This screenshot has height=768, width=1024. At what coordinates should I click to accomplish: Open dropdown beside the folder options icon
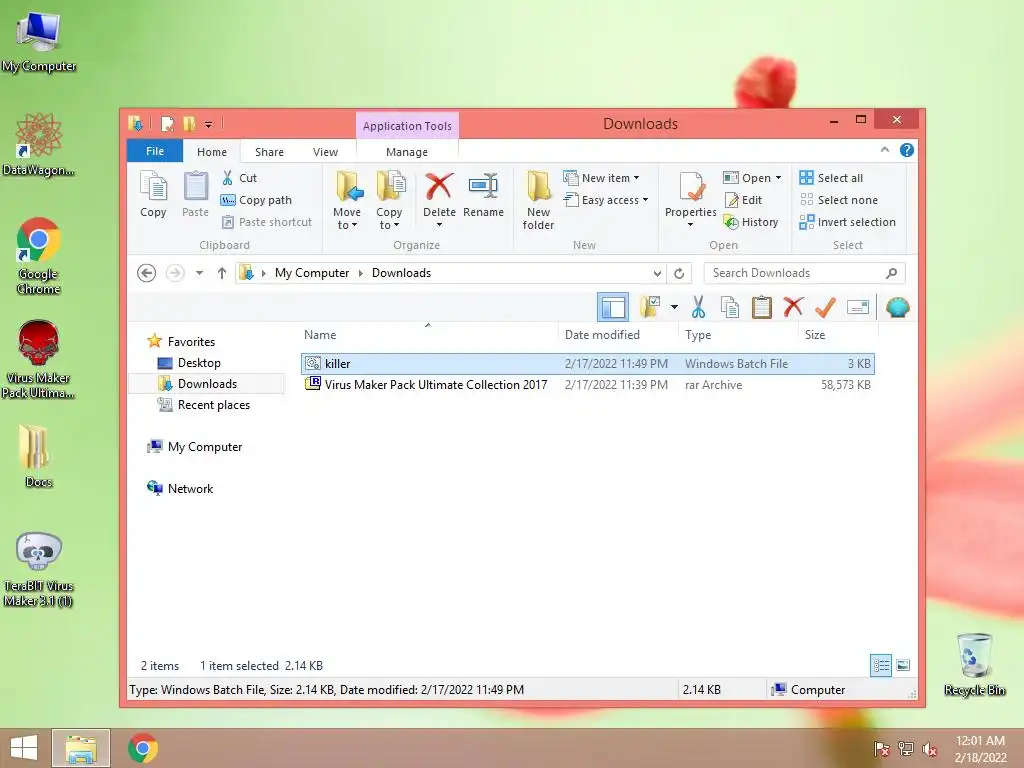point(674,307)
